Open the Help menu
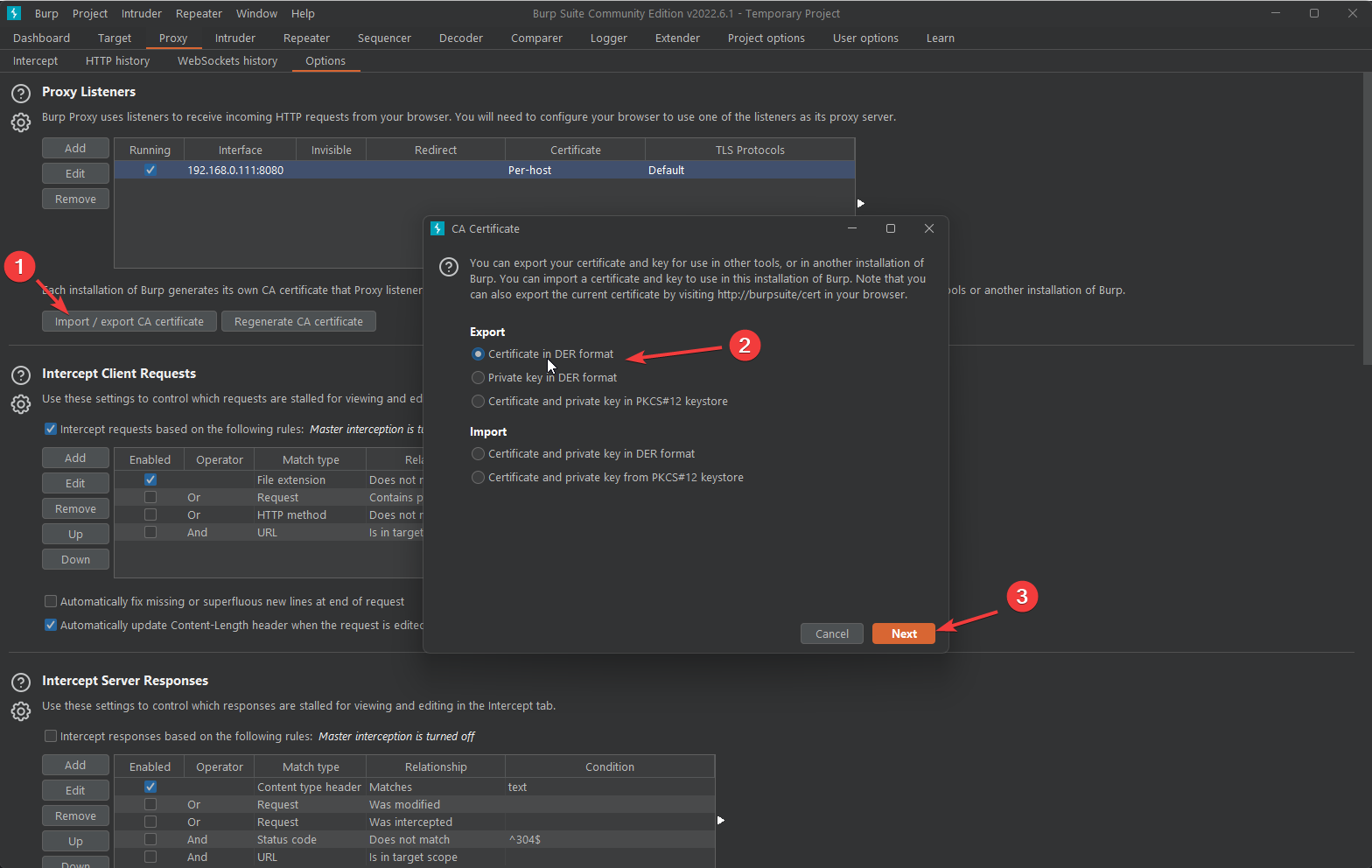The image size is (1372, 868). tap(303, 13)
